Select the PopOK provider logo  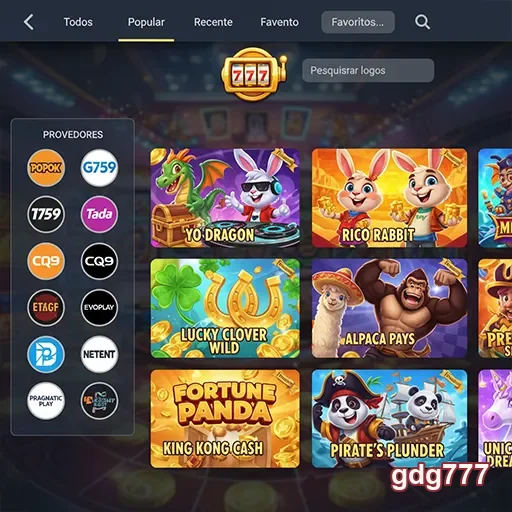(46, 168)
